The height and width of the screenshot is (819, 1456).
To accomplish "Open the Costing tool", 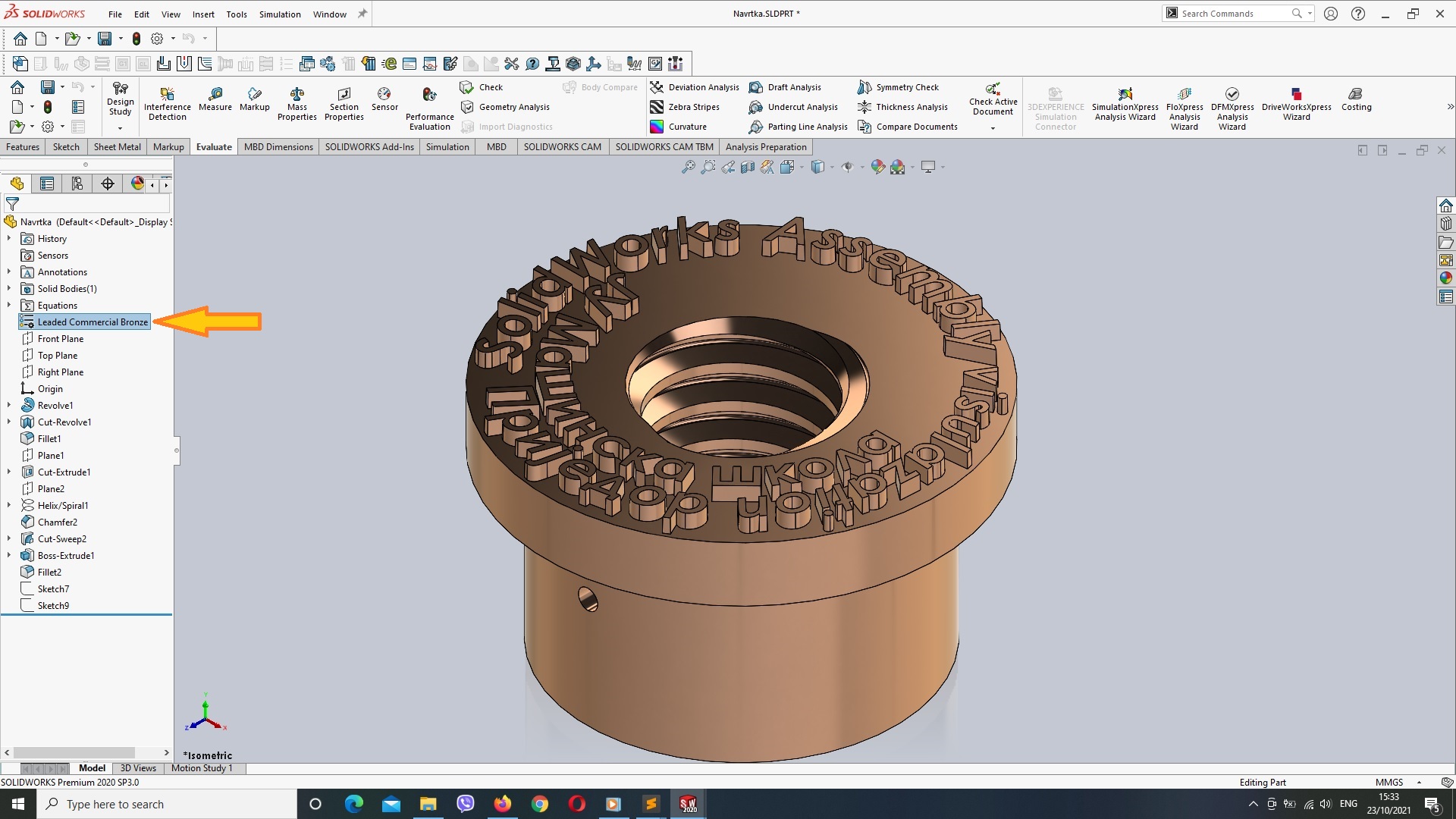I will pyautogui.click(x=1356, y=99).
